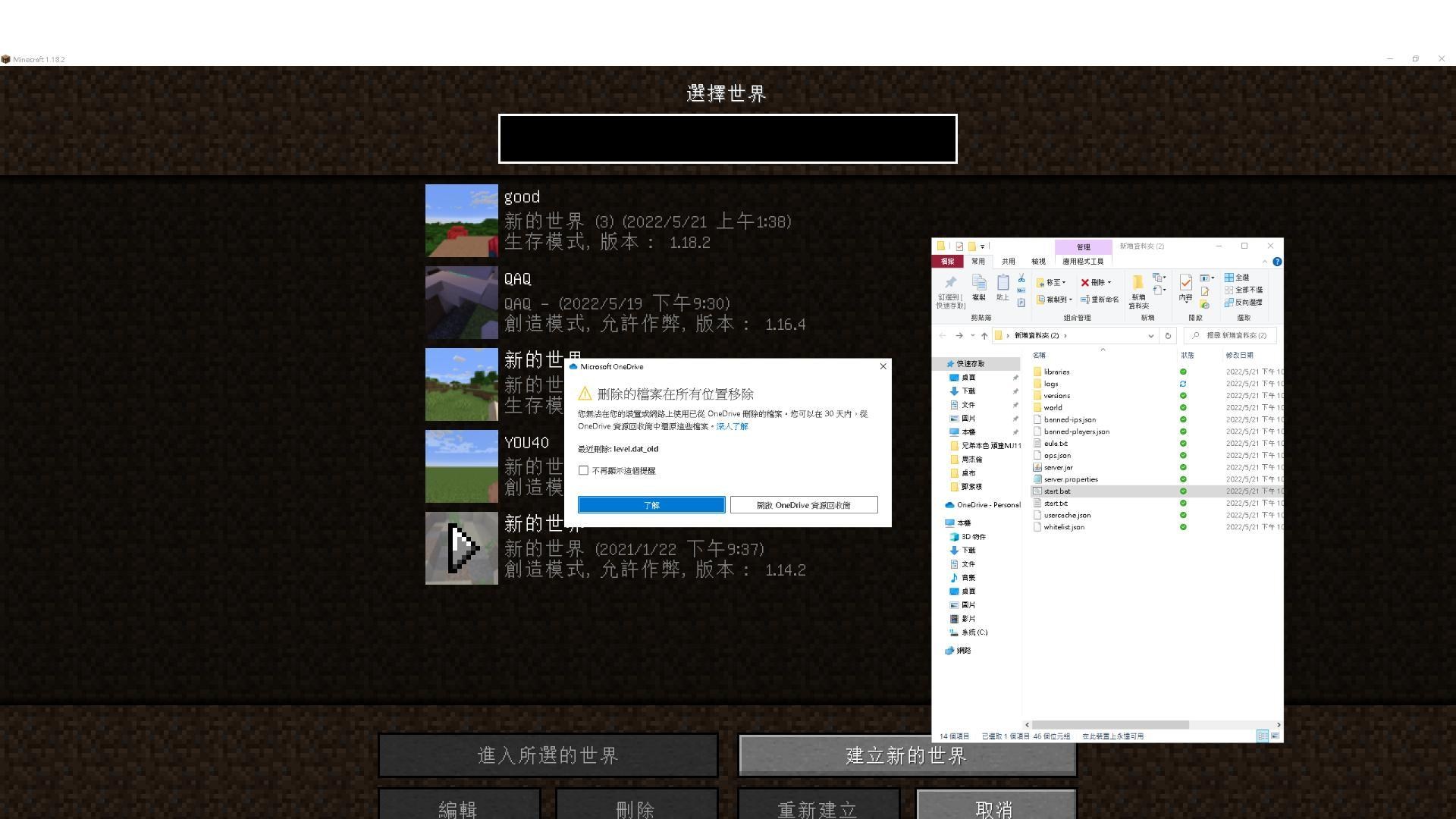Switch to large icons view in status bar
Image resolution: width=1456 pixels, height=819 pixels.
pyautogui.click(x=1275, y=736)
